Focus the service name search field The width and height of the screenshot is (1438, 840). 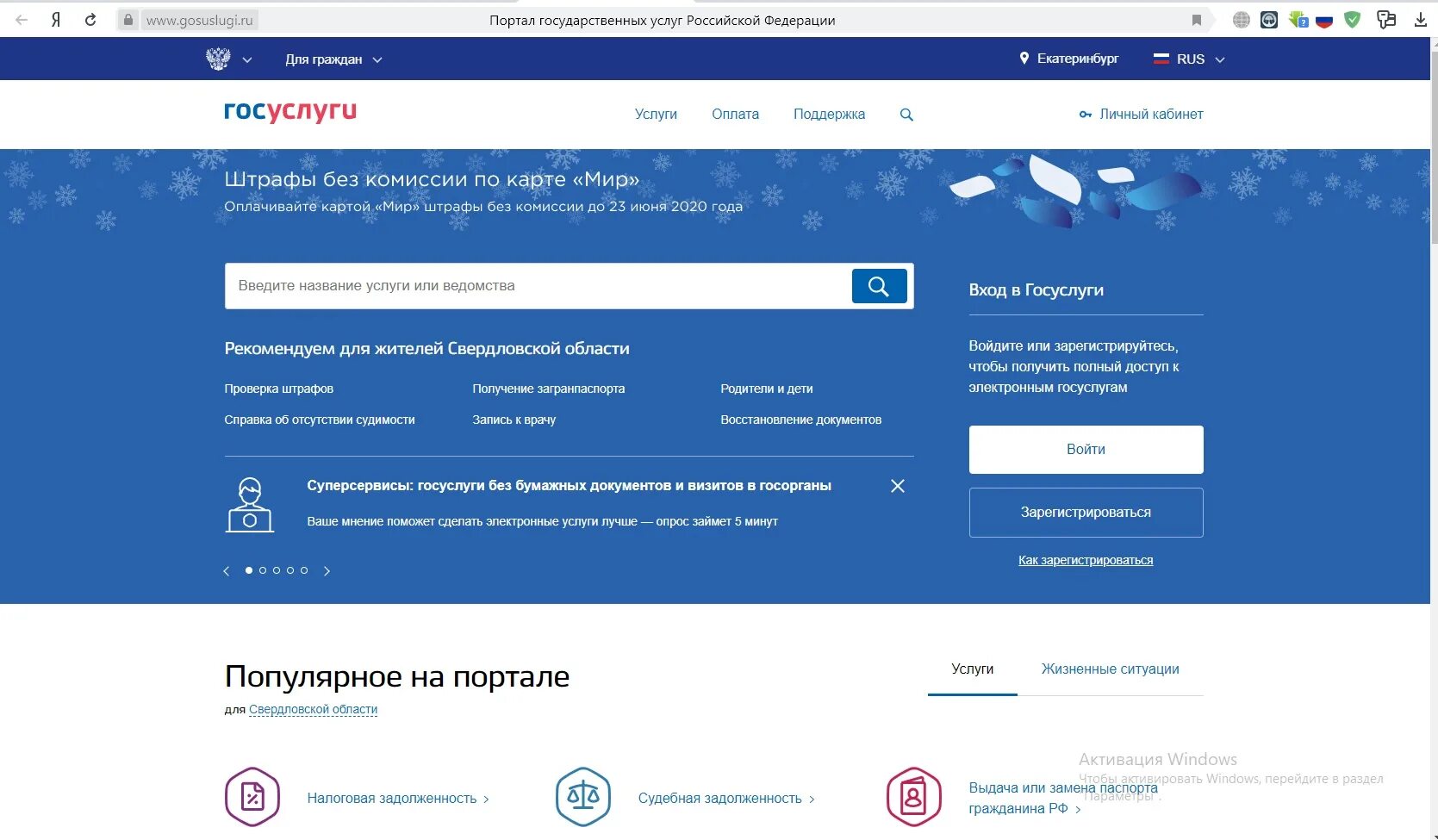tap(538, 286)
